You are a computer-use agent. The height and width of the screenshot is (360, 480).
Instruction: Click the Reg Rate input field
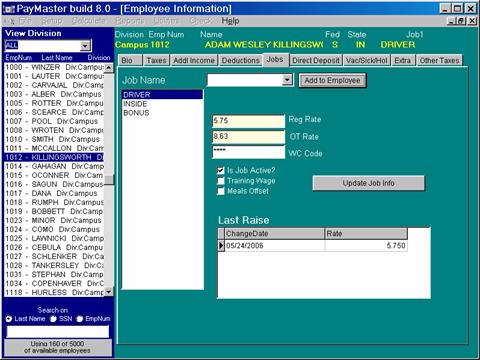(248, 121)
